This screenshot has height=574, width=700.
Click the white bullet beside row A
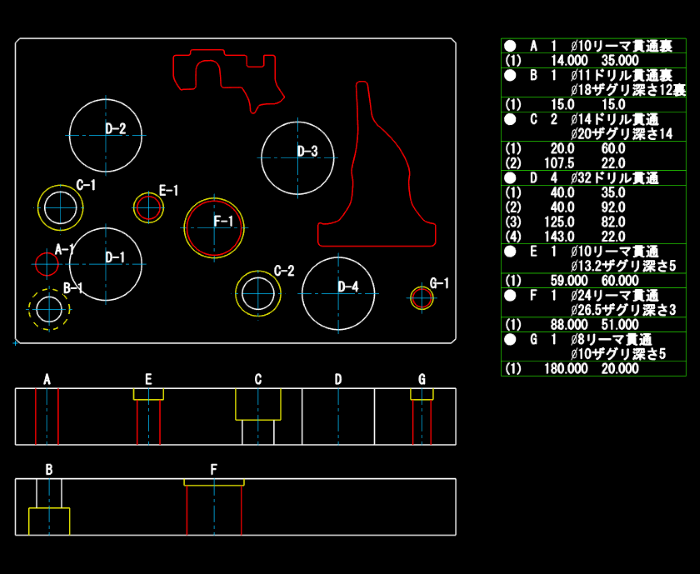coord(510,46)
